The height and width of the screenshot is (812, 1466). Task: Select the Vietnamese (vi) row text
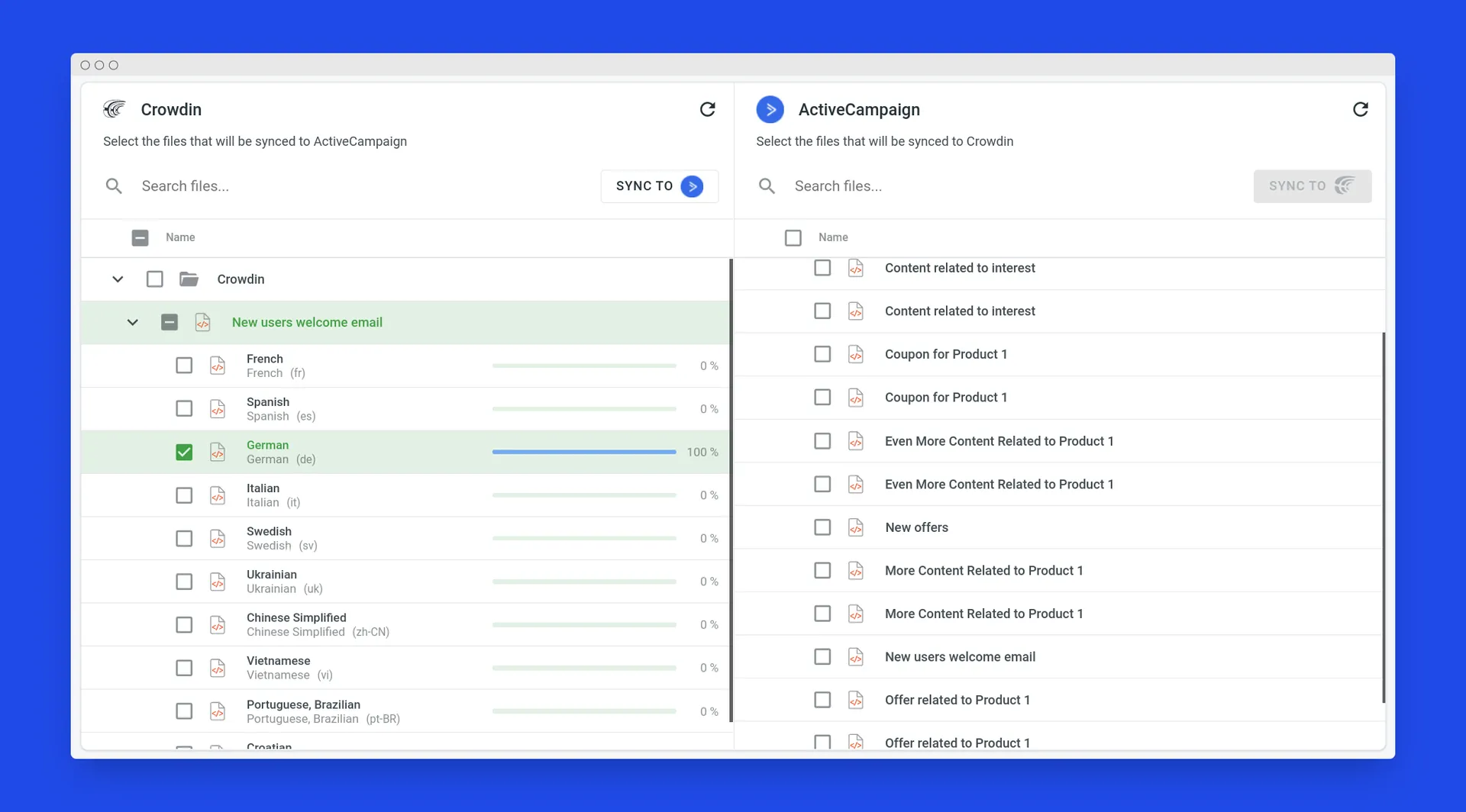click(289, 675)
